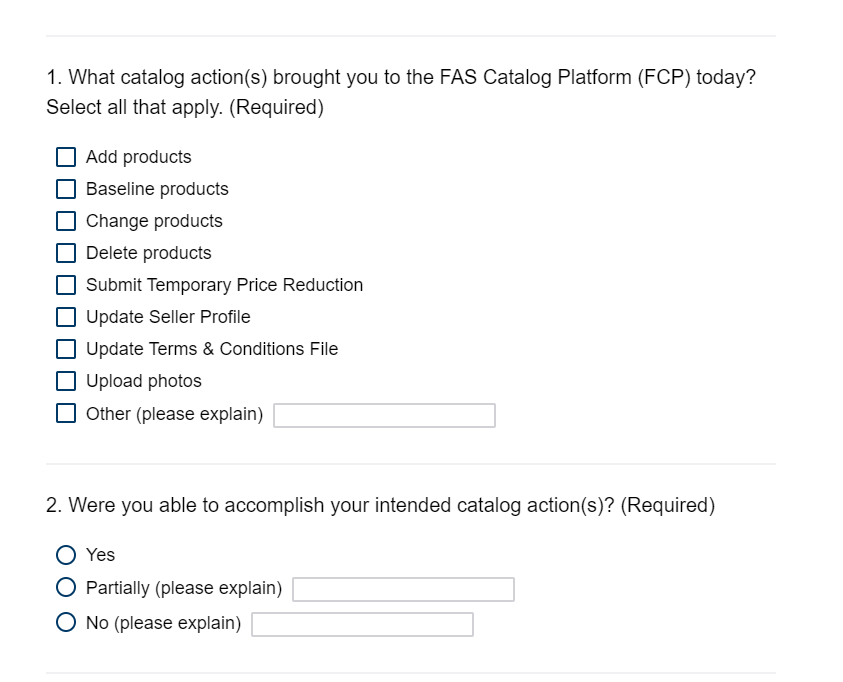Check the Add products checkbox
This screenshot has height=682, width=843.
66,157
